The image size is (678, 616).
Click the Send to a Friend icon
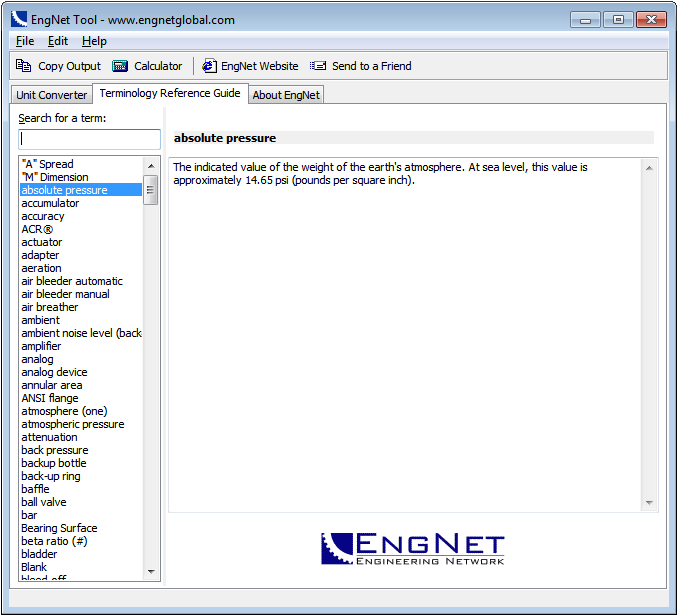point(318,66)
